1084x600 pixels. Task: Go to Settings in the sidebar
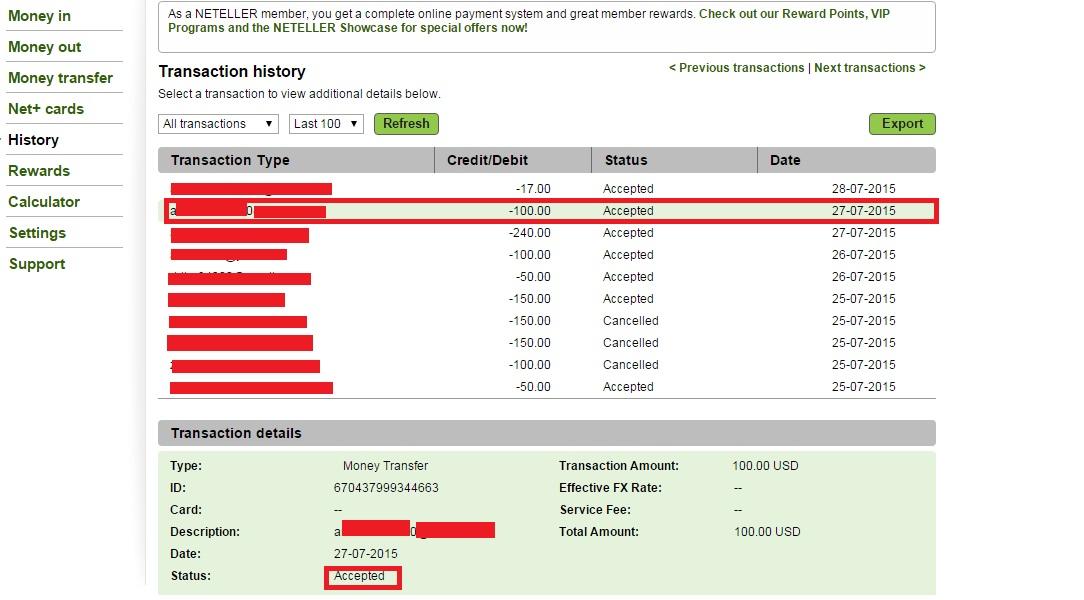coord(37,234)
